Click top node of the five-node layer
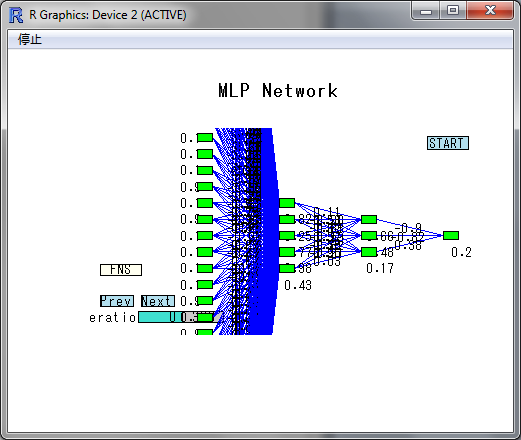Viewport: 521px width, 440px height. pyautogui.click(x=287, y=203)
